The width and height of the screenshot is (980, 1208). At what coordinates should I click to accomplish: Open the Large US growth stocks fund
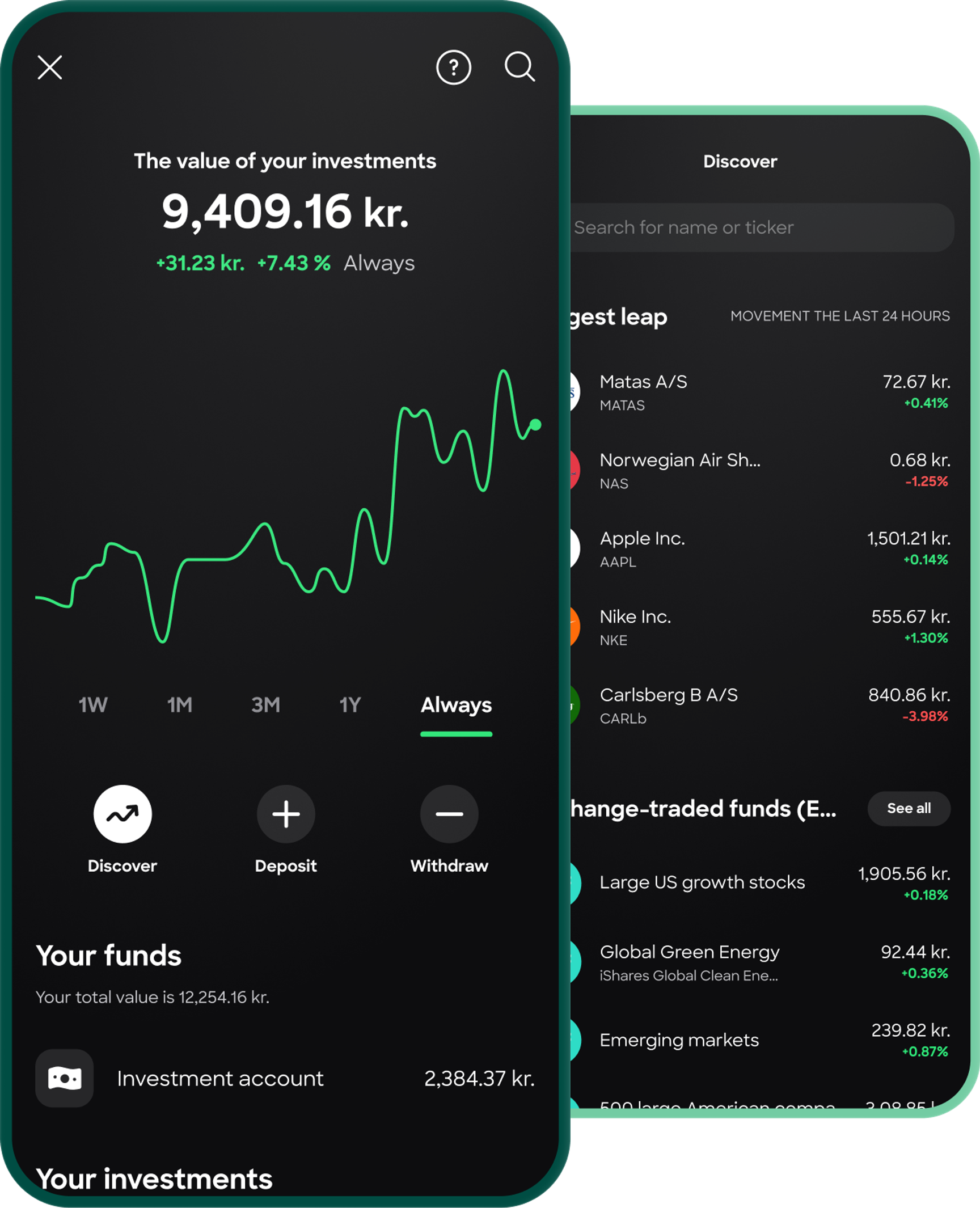[761, 883]
